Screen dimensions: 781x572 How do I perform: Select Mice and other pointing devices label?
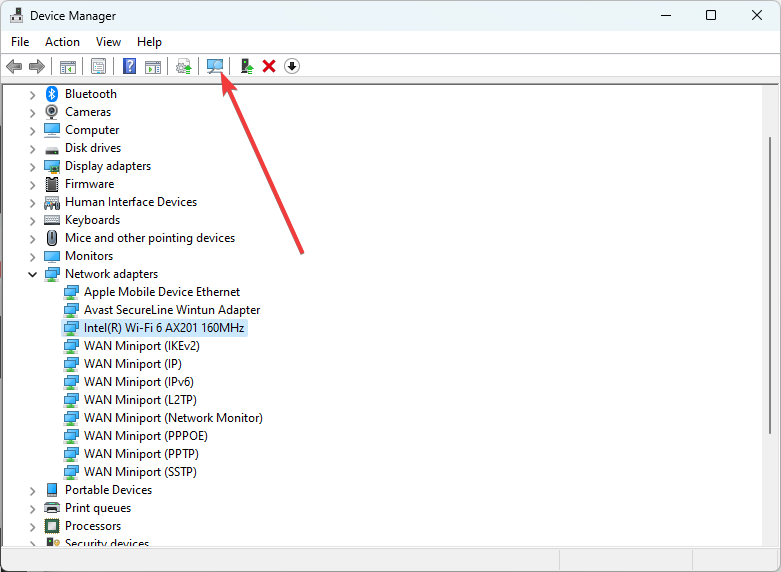[x=150, y=238]
